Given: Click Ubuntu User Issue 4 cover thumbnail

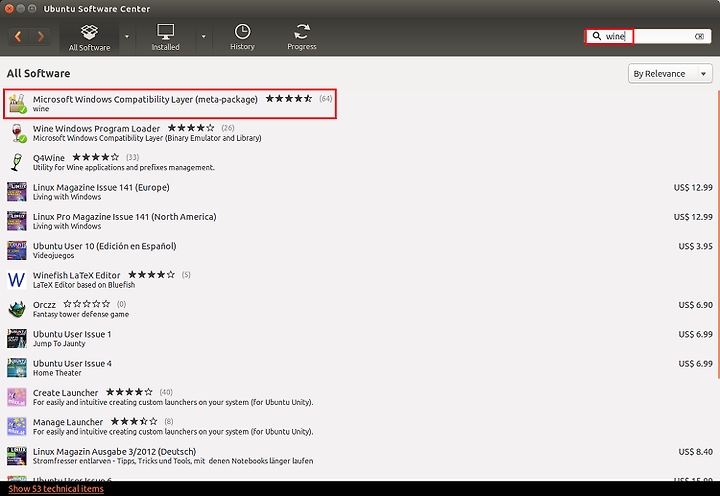Looking at the screenshot, I should coord(17,368).
